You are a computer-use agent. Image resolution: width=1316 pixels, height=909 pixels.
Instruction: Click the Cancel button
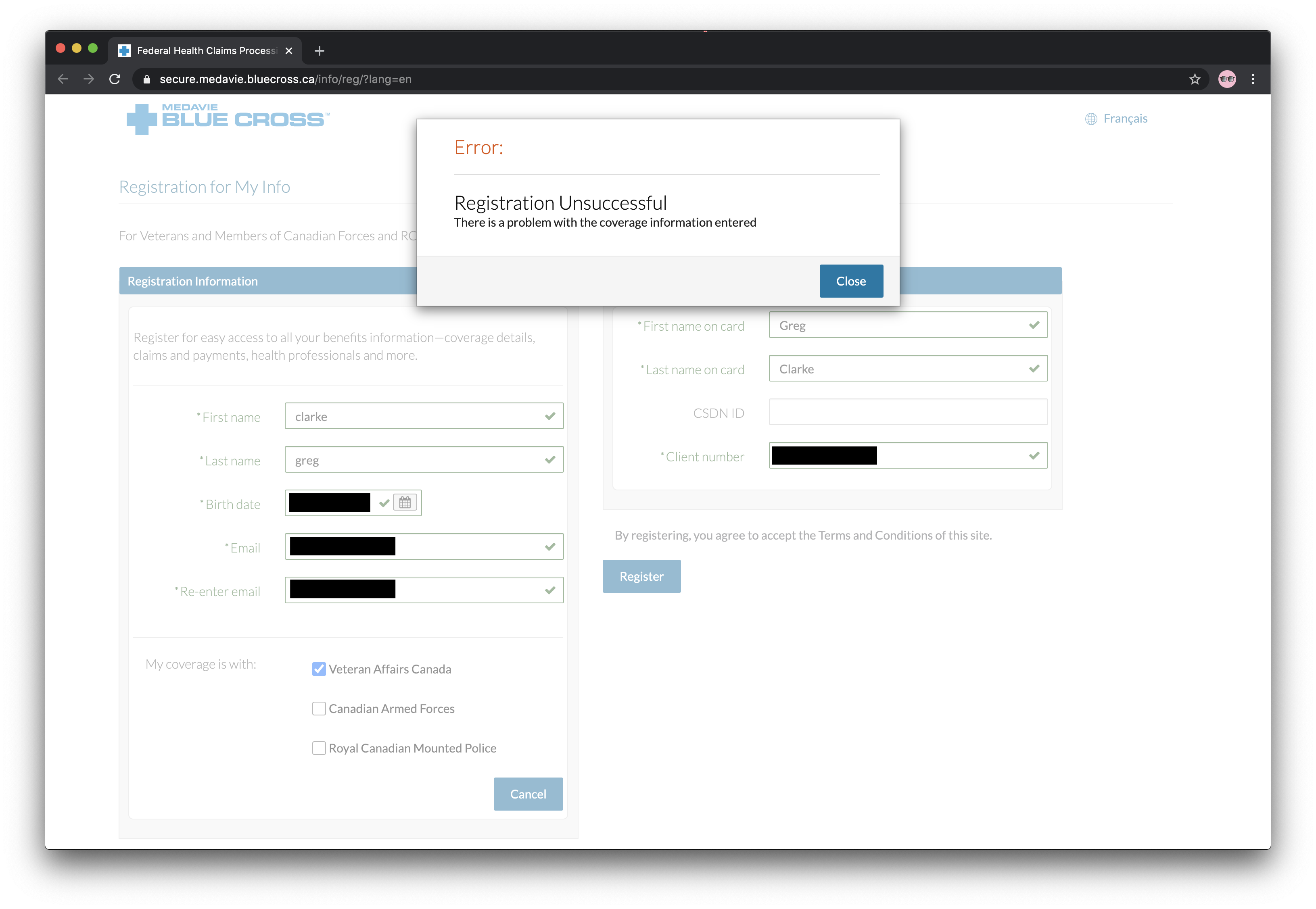tap(528, 793)
